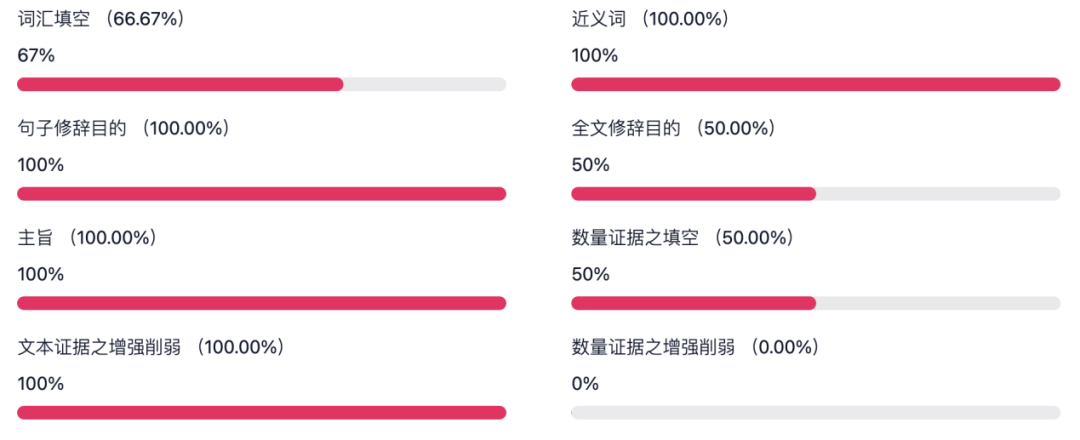Click the 50% value under 全文修辞目的

590,165
